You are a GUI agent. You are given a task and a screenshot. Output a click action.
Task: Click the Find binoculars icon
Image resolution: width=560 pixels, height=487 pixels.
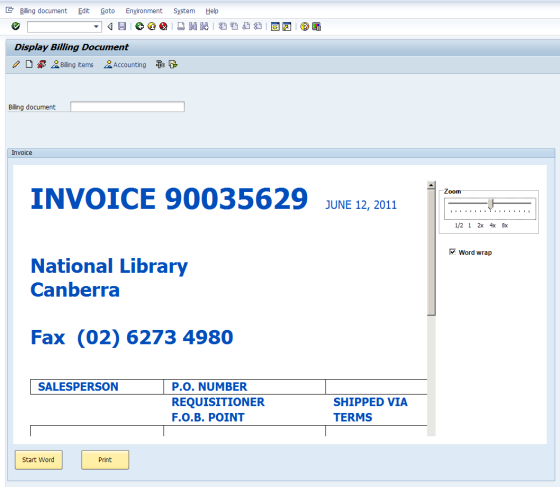coord(193,26)
